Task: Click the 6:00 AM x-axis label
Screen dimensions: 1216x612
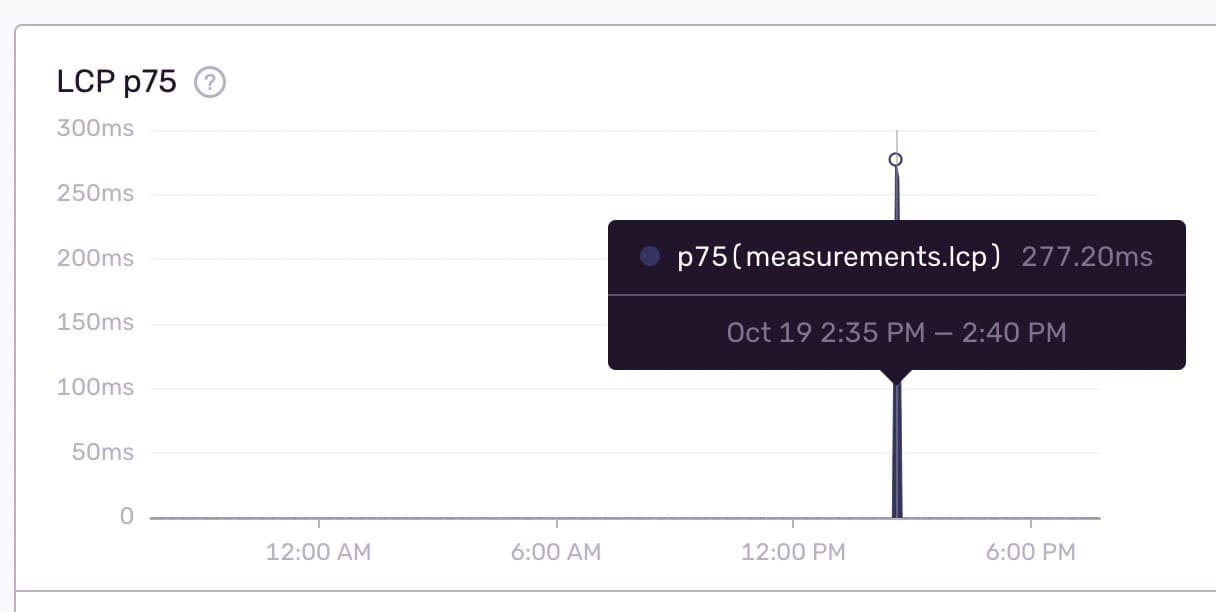Action: (x=556, y=552)
